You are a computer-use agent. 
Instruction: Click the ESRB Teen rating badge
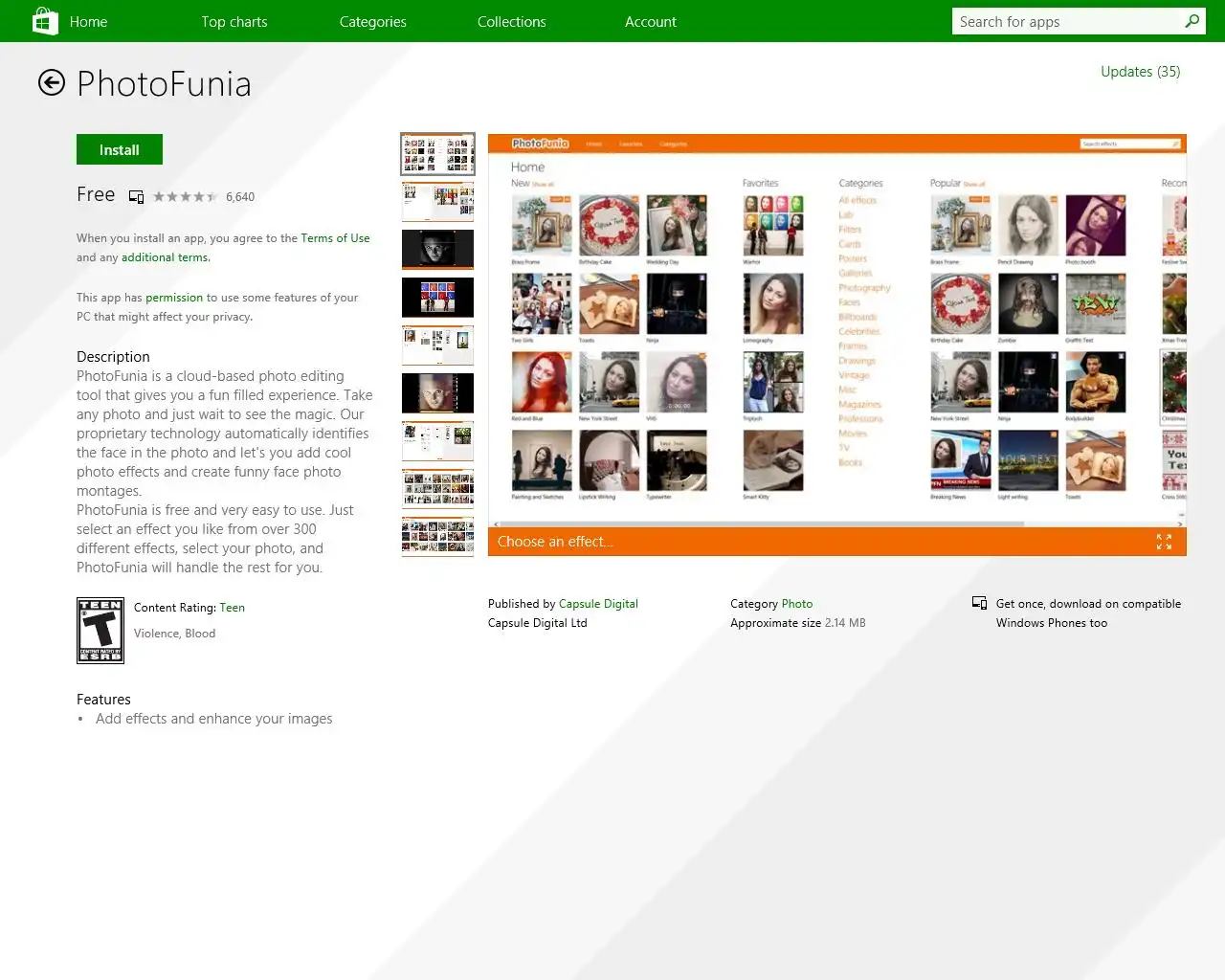coord(100,631)
